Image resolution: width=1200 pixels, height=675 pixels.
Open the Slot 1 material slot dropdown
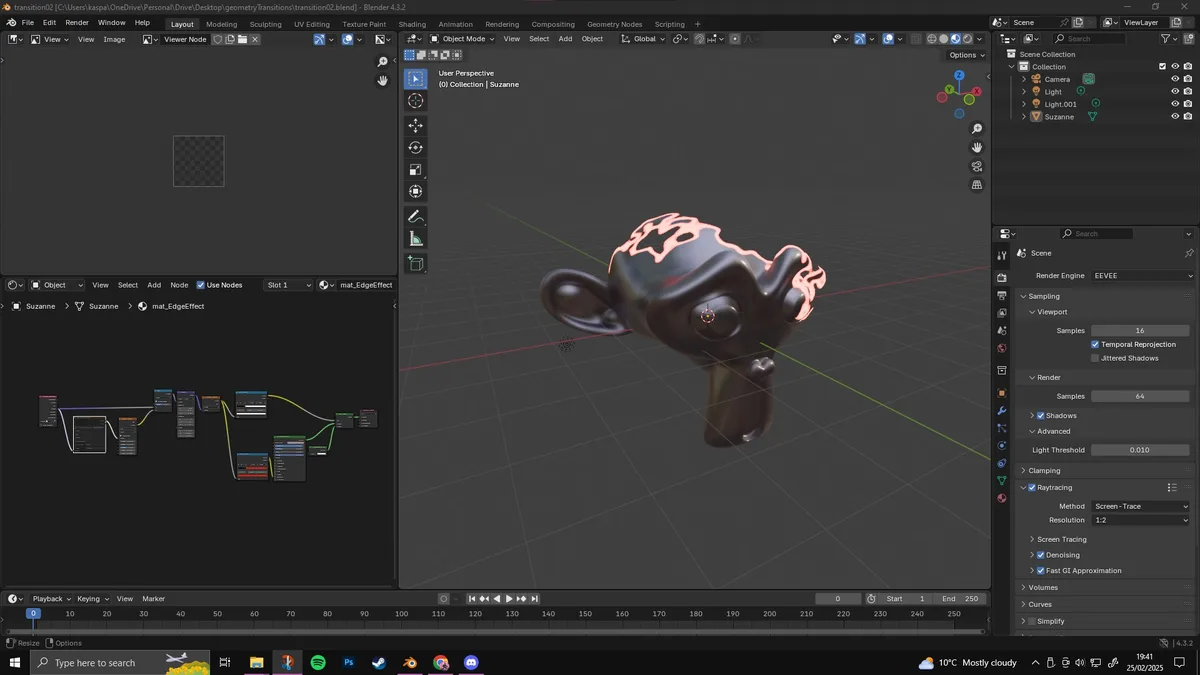(289, 285)
